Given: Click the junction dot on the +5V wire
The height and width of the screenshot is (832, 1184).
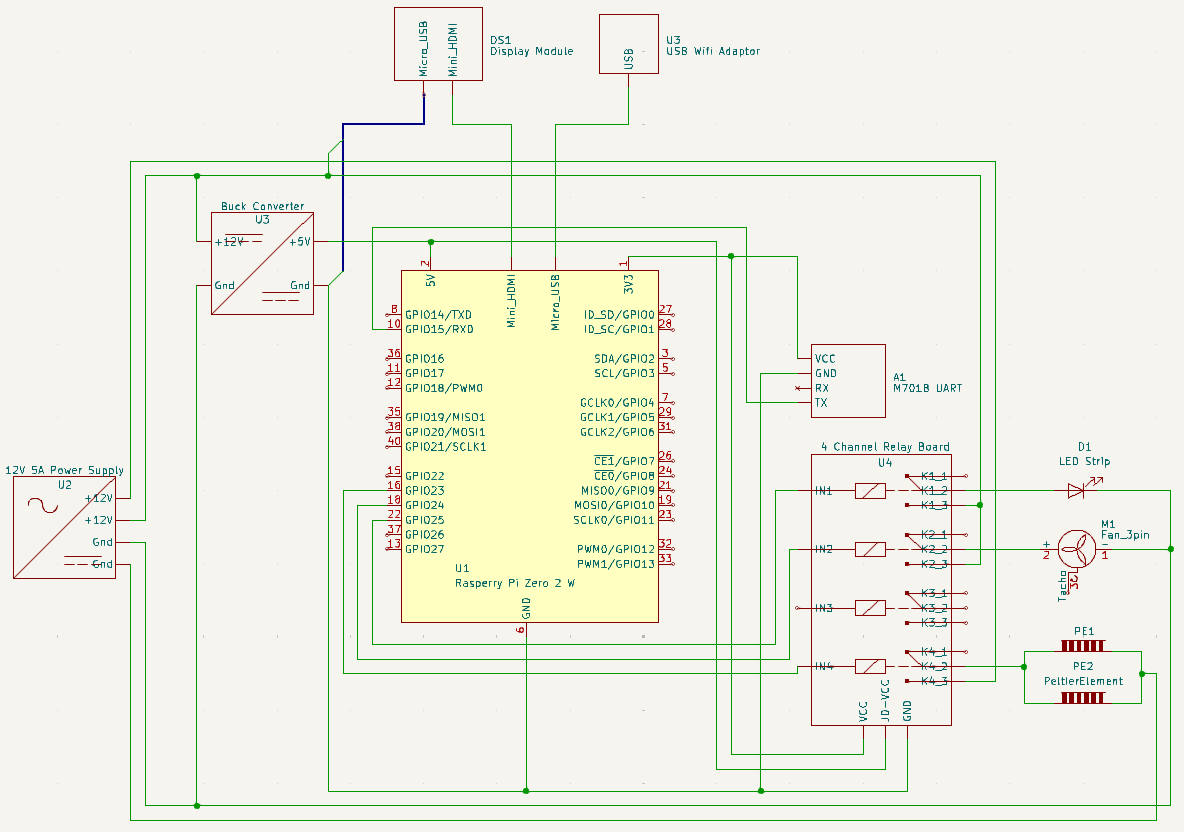Looking at the screenshot, I should coord(431,242).
